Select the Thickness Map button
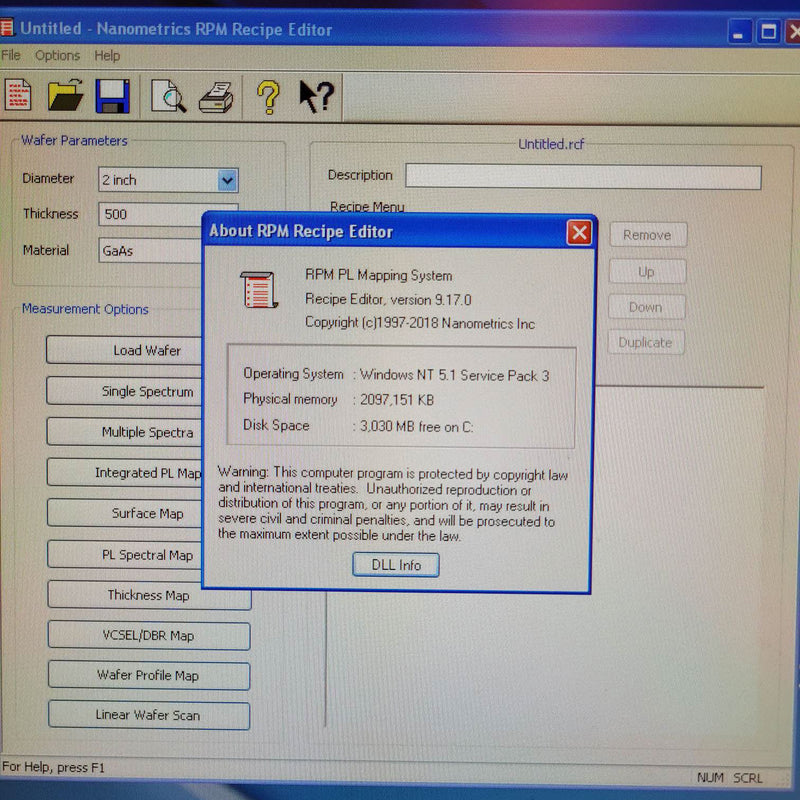Viewport: 800px width, 800px height. [x=148, y=595]
